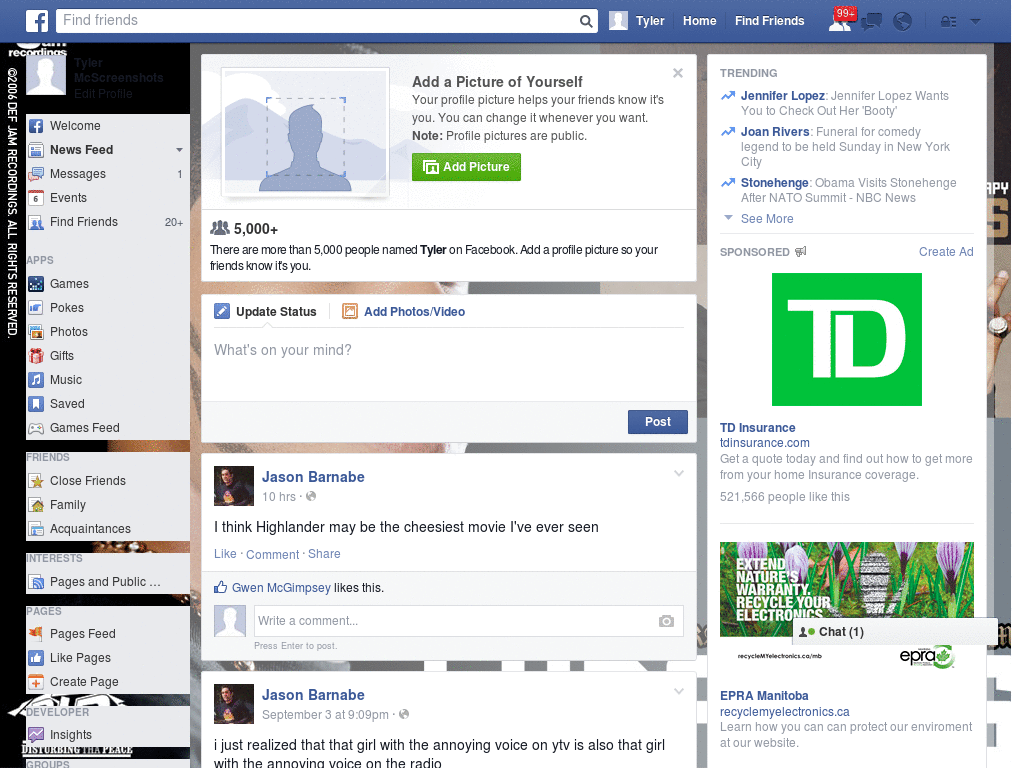The width and height of the screenshot is (1024, 768).
Task: Click the Pages Feed icon
Action: (x=36, y=633)
